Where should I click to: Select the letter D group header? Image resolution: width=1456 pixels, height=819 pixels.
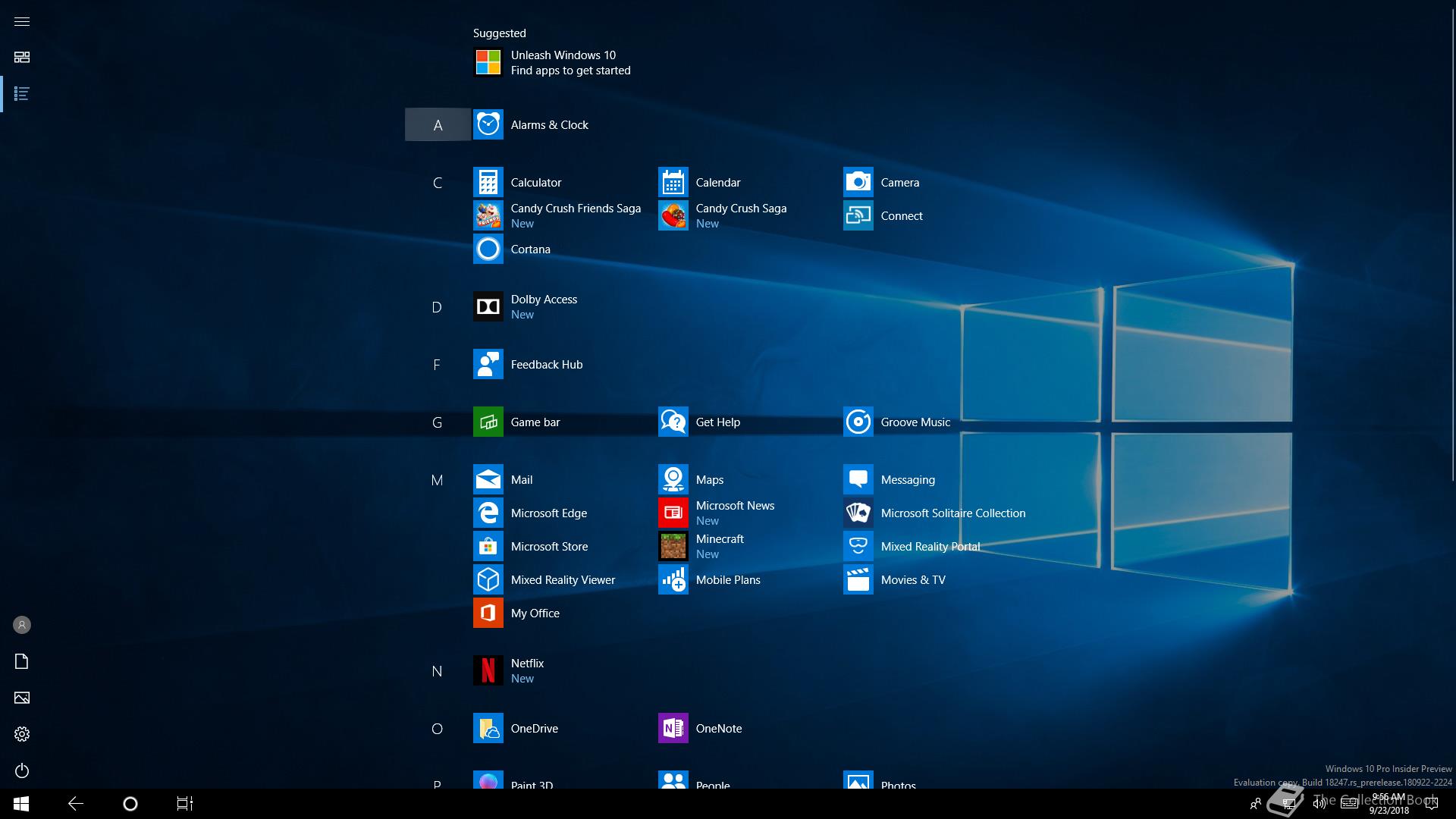[x=437, y=307]
